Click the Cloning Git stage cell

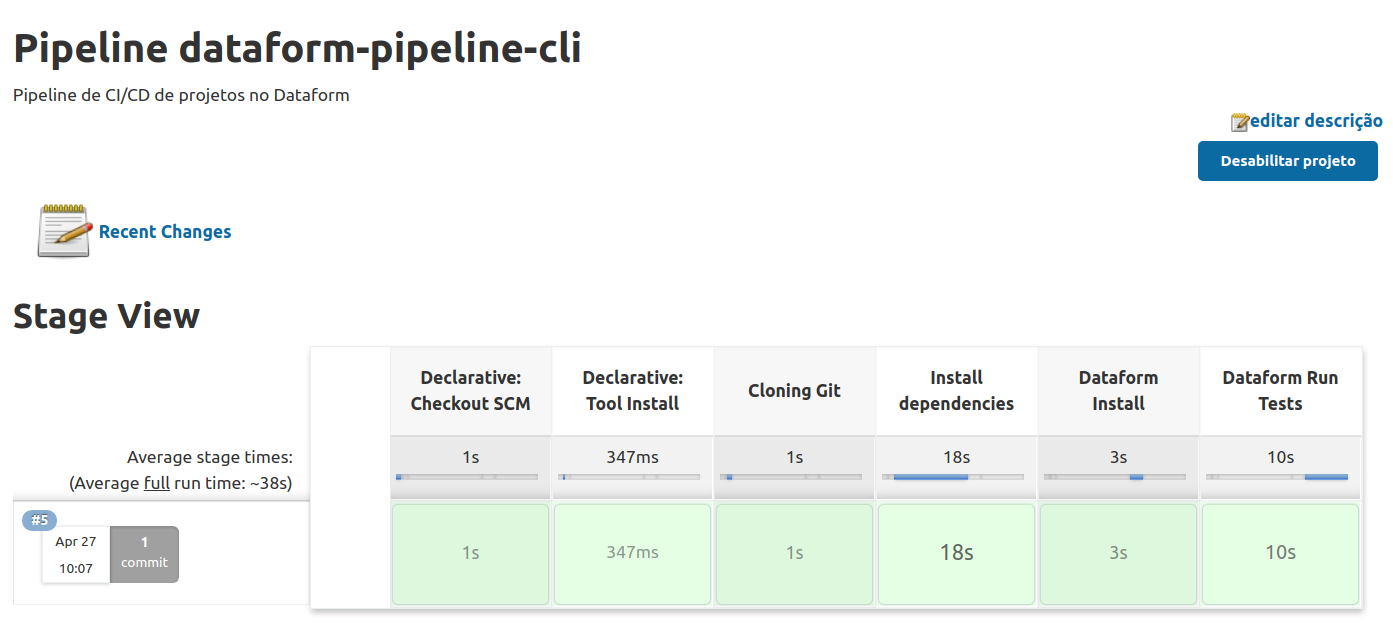(x=794, y=554)
